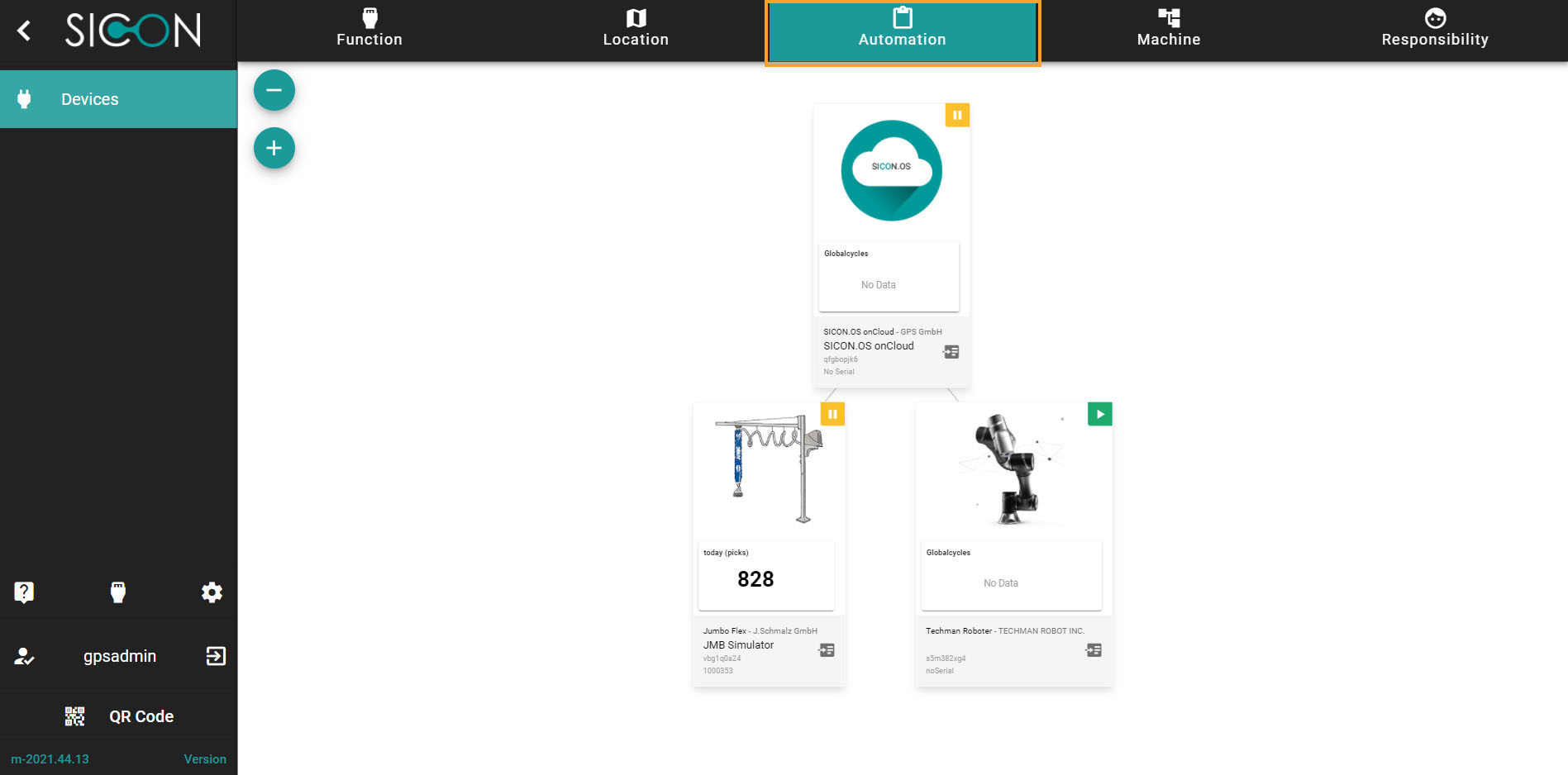Click the plug icon in bottom sidebar

[x=118, y=592]
